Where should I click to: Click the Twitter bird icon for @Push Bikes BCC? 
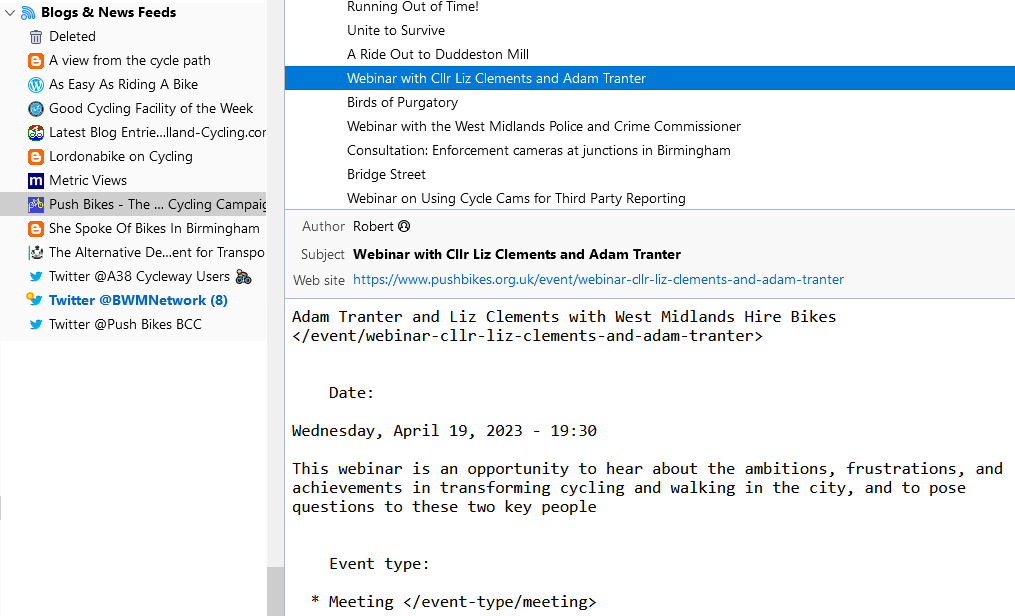[x=36, y=324]
